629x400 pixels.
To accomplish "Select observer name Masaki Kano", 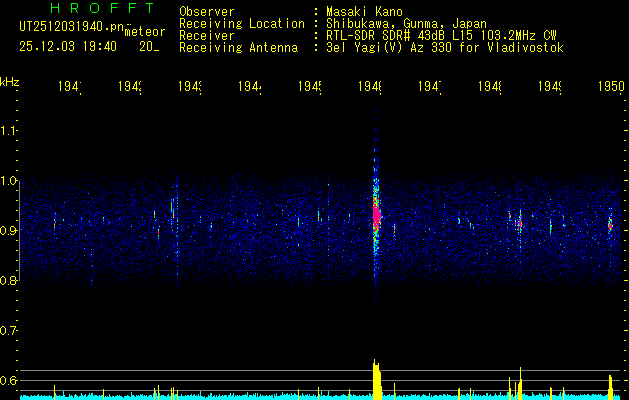I will [x=364, y=11].
